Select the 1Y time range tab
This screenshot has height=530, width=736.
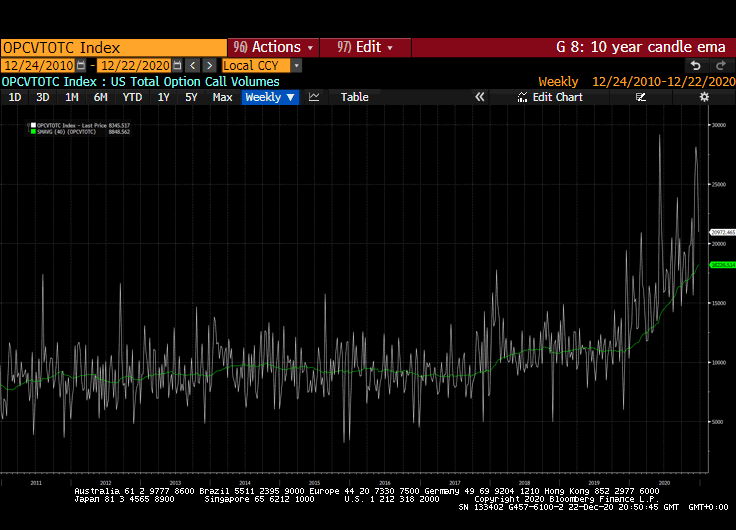pos(163,97)
